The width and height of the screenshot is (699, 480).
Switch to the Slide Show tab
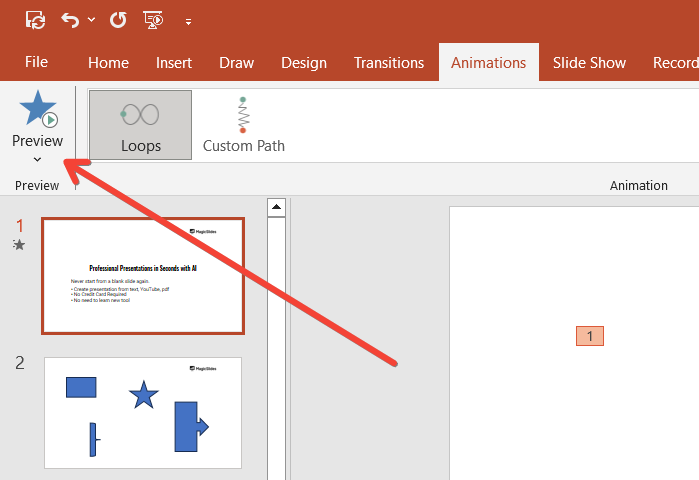[589, 63]
